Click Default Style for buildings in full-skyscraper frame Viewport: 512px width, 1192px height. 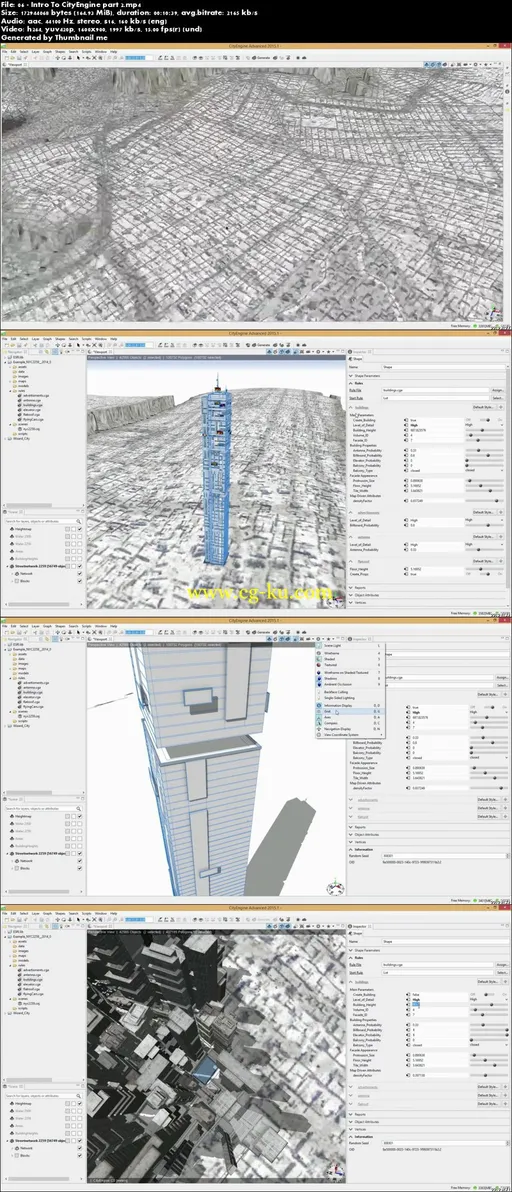tap(484, 407)
